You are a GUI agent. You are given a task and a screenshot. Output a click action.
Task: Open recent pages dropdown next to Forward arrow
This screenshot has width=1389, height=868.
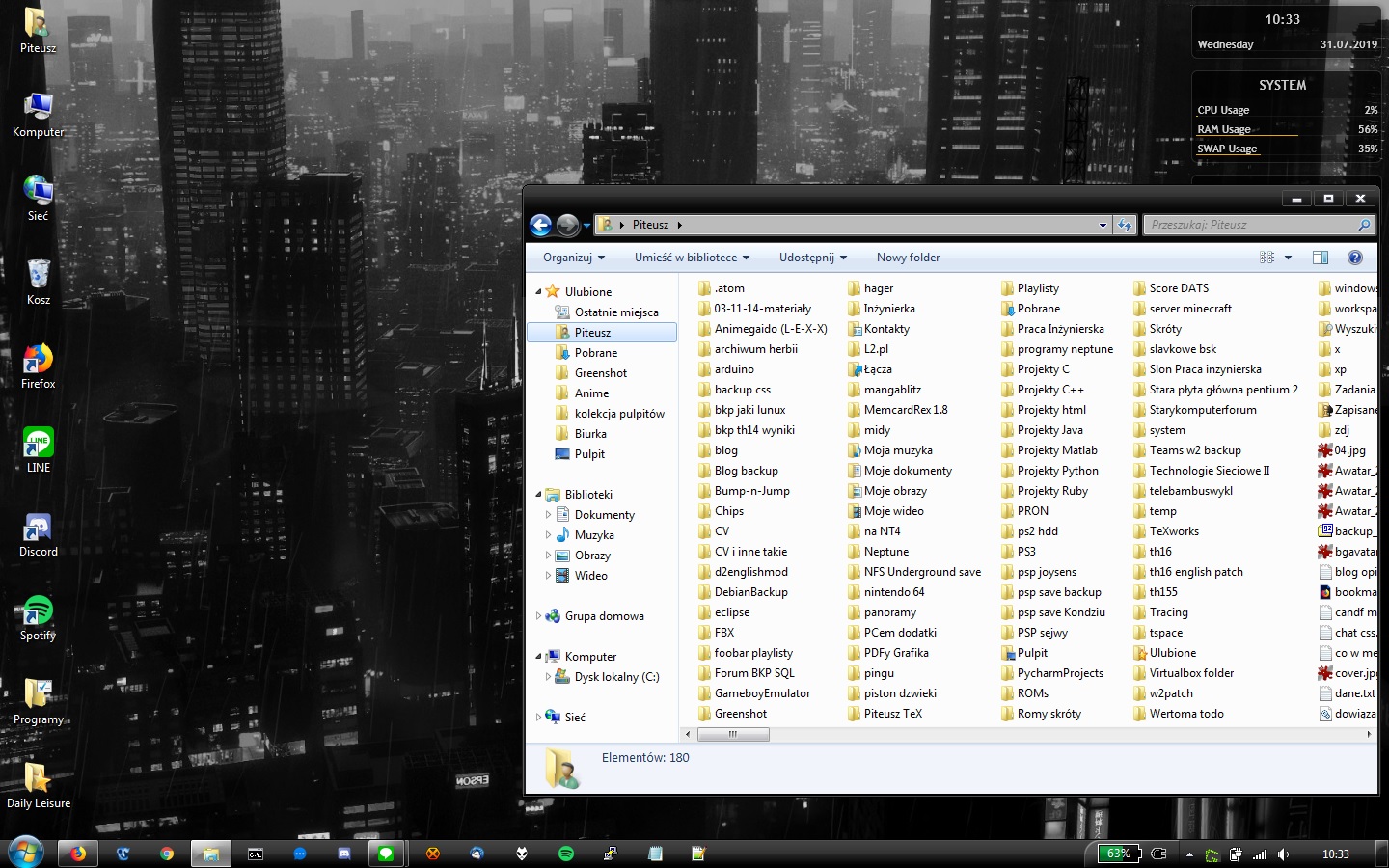[x=586, y=226]
